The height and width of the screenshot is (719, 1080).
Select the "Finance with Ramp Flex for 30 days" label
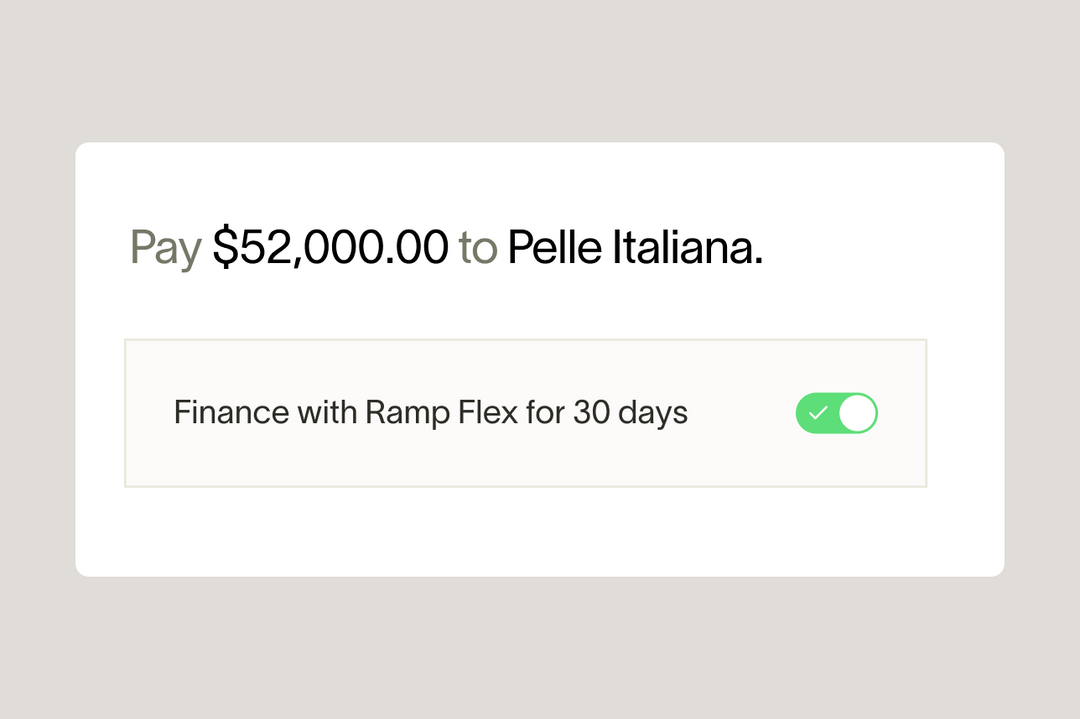(x=430, y=412)
